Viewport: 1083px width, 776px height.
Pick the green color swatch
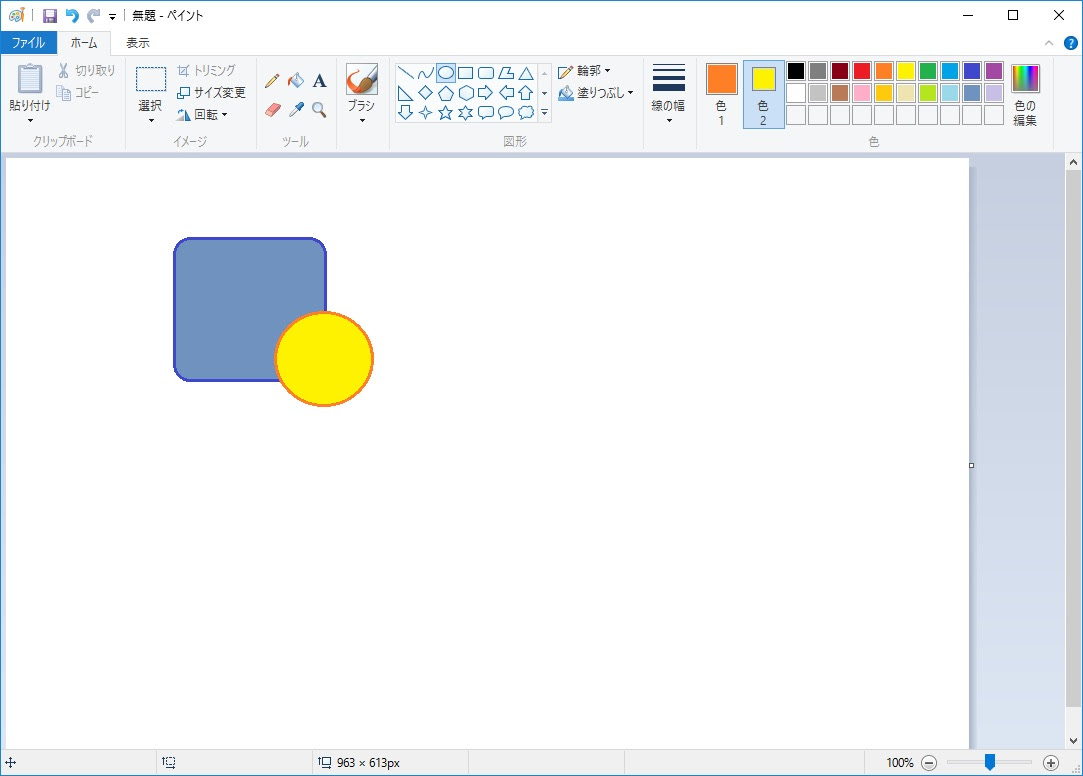tap(928, 70)
